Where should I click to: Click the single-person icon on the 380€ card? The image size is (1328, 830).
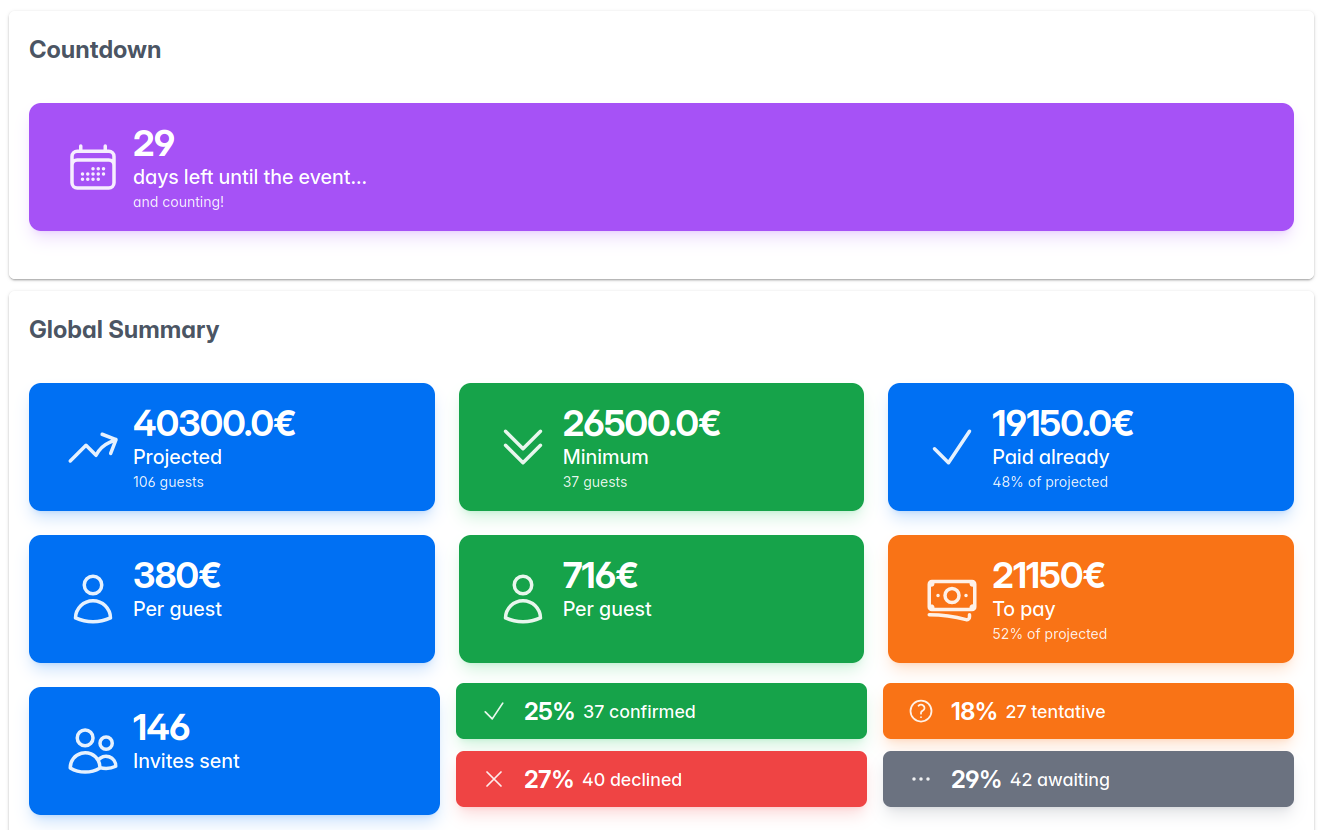click(92, 598)
